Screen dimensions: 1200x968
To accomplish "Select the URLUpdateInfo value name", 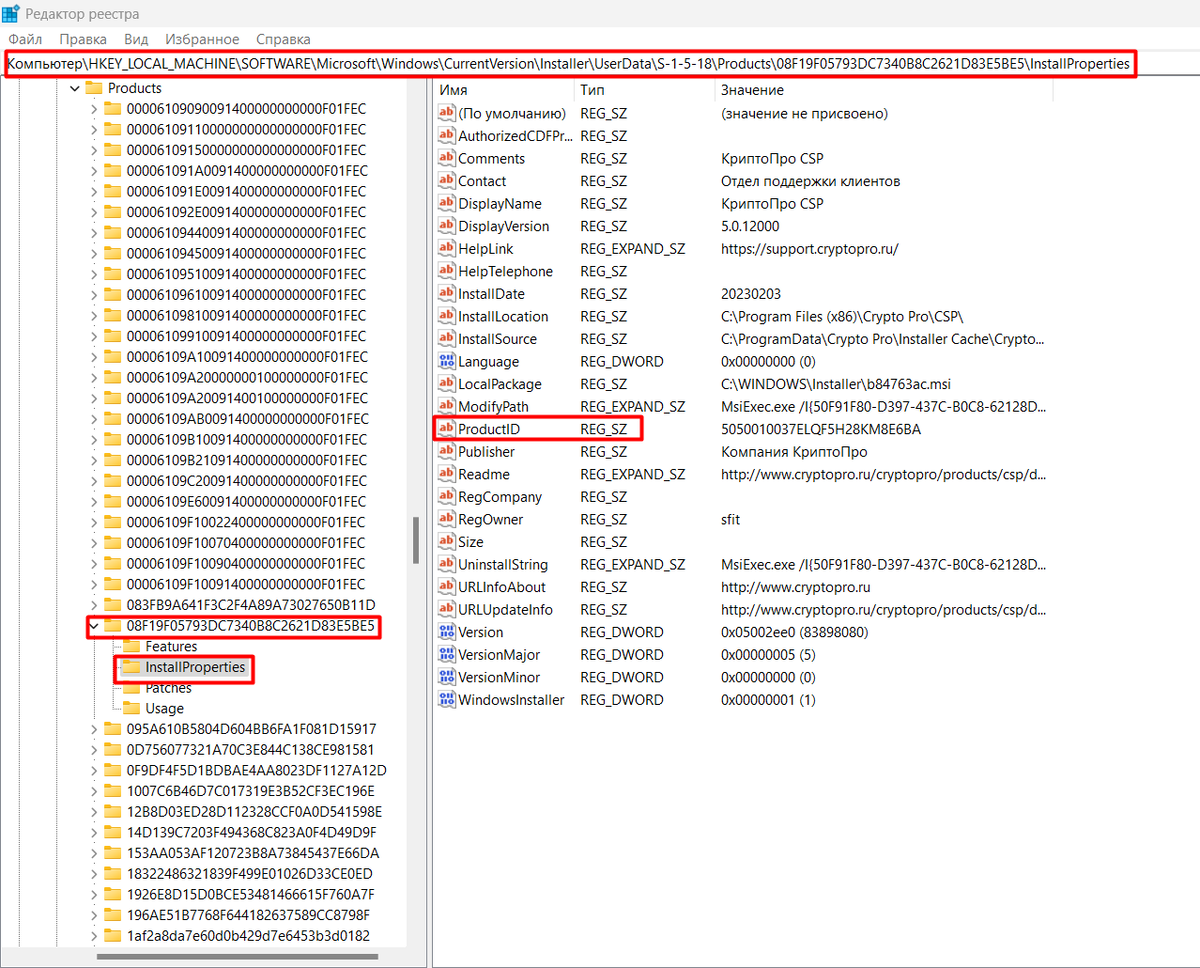I will 505,610.
